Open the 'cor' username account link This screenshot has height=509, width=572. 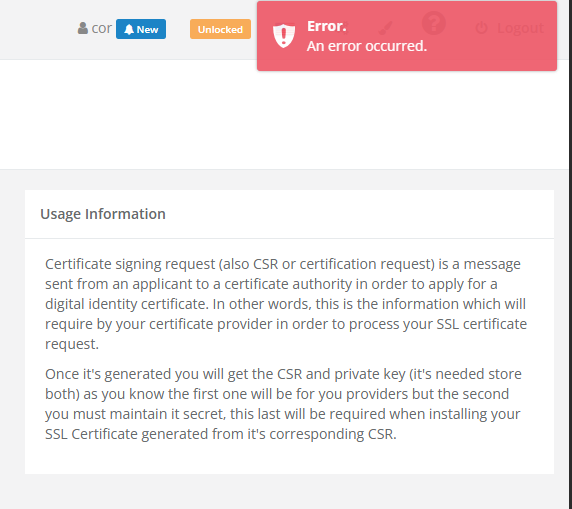coord(101,28)
